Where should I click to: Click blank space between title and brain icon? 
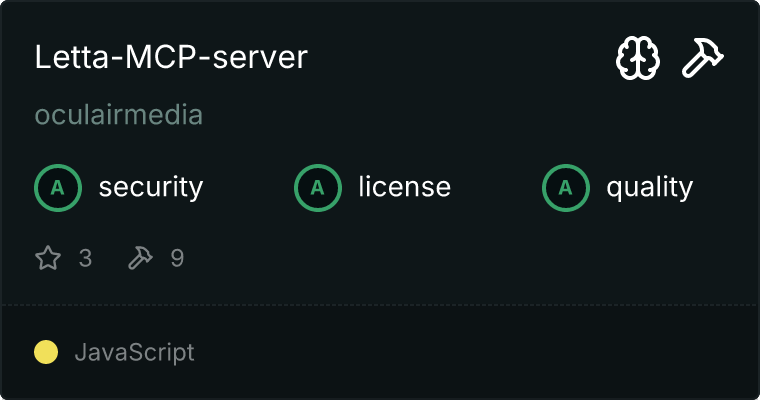click(x=460, y=58)
